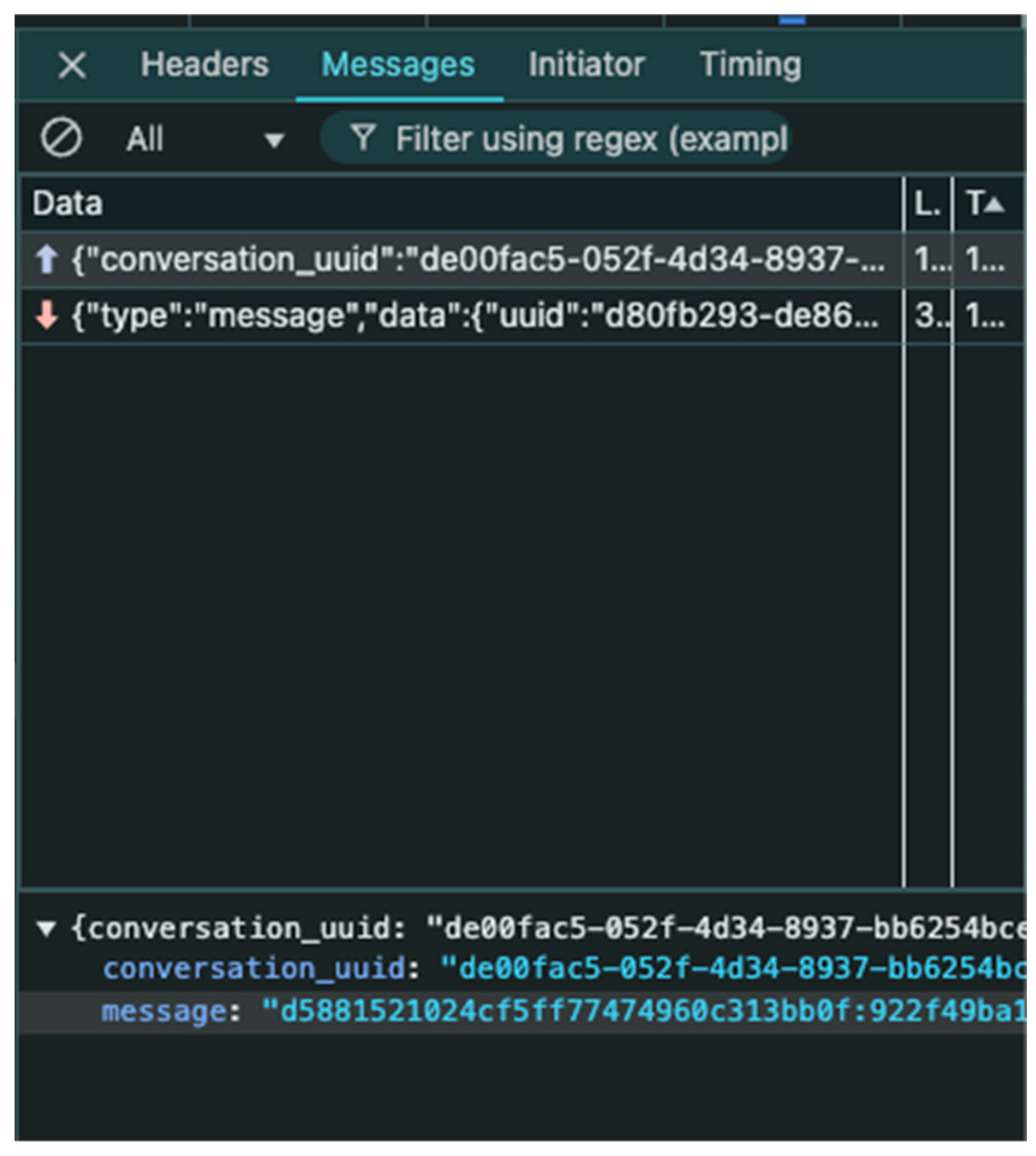Select the conversation_uuid property in preview
The width and height of the screenshot is (1036, 1156).
point(254,969)
